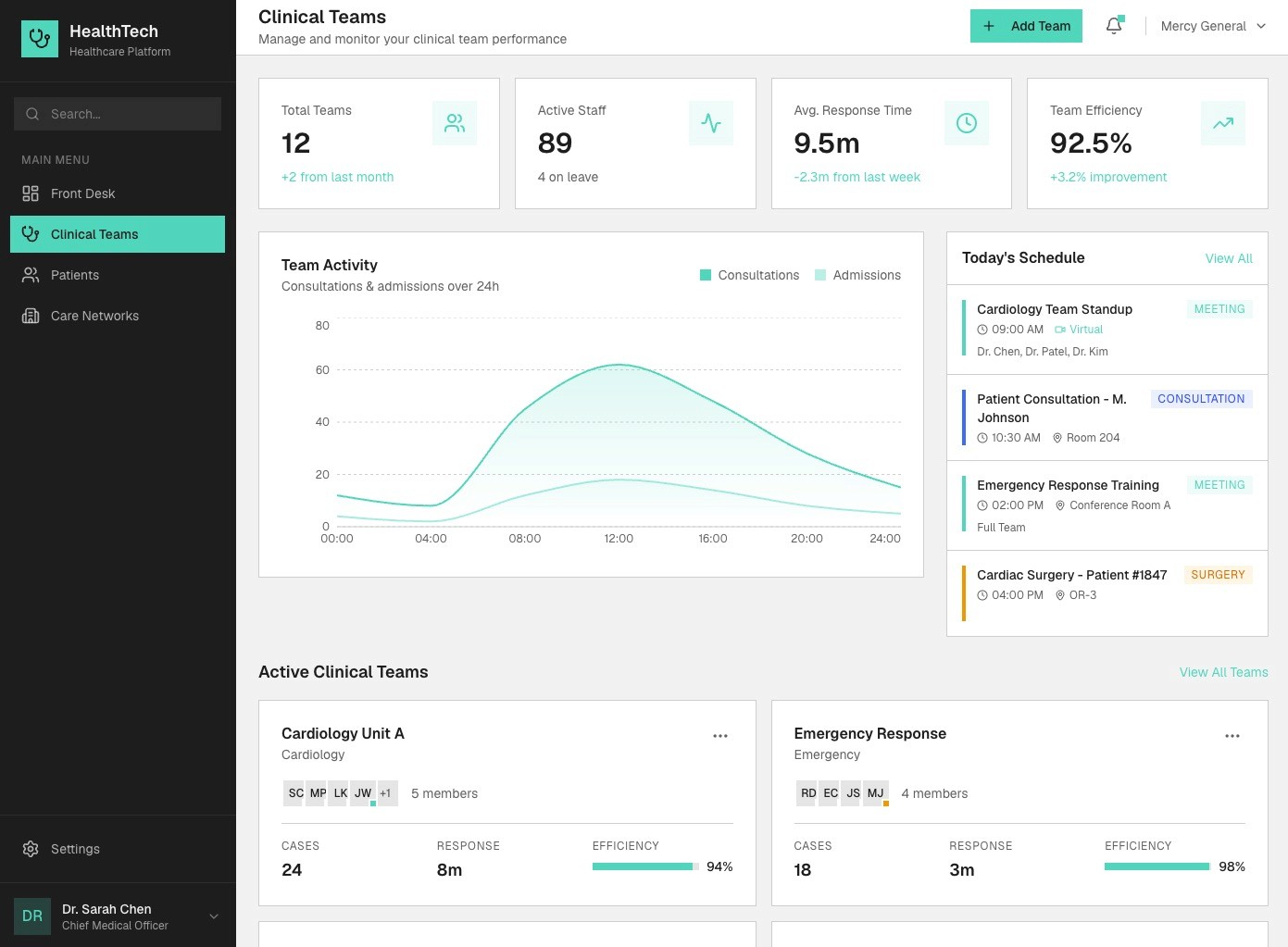1288x947 pixels.
Task: Follow the View All Teams link
Action: tap(1223, 672)
